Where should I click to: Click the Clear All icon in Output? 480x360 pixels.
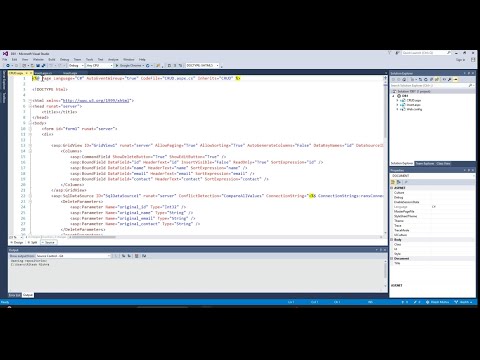(137, 256)
